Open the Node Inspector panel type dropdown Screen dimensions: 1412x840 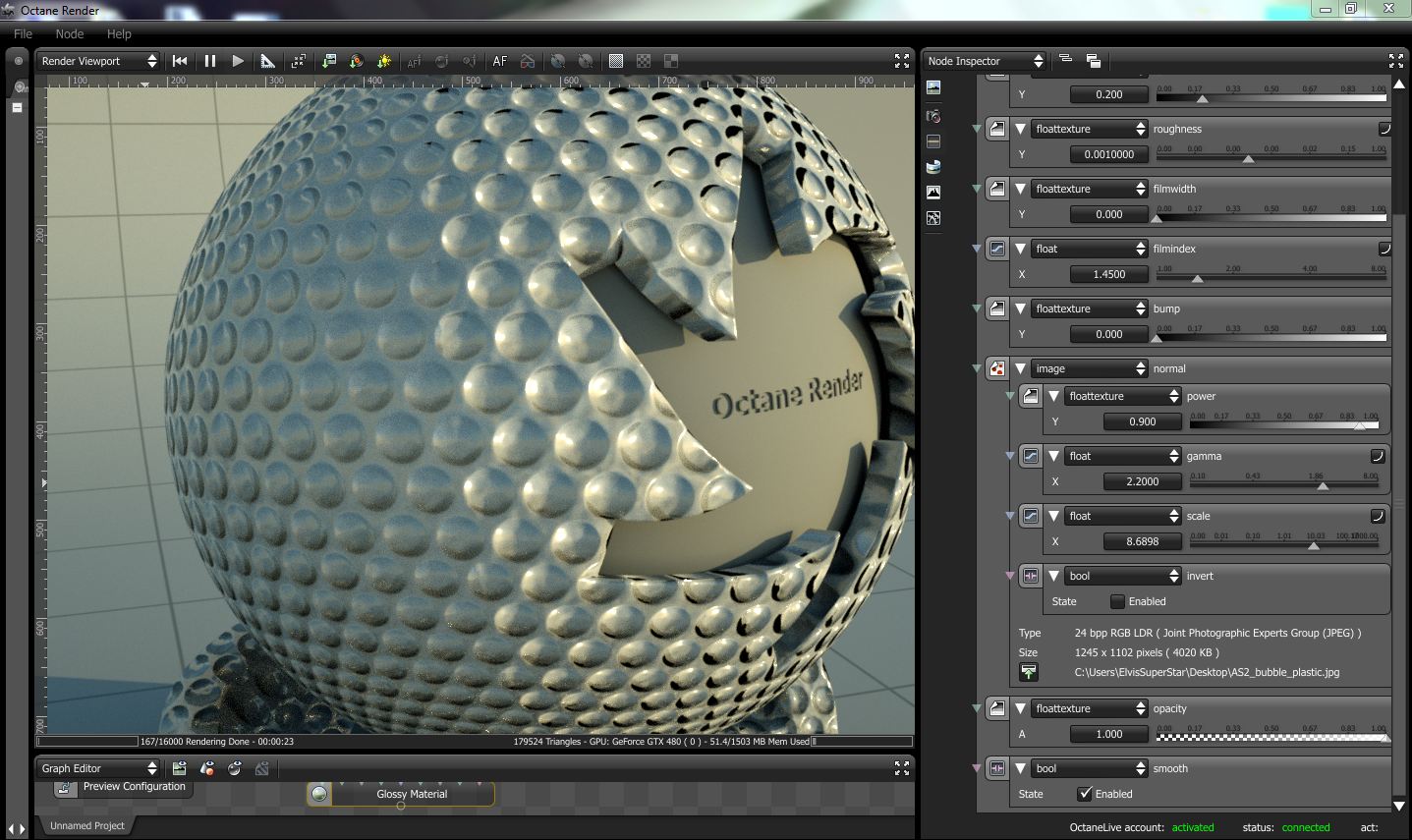(x=985, y=61)
